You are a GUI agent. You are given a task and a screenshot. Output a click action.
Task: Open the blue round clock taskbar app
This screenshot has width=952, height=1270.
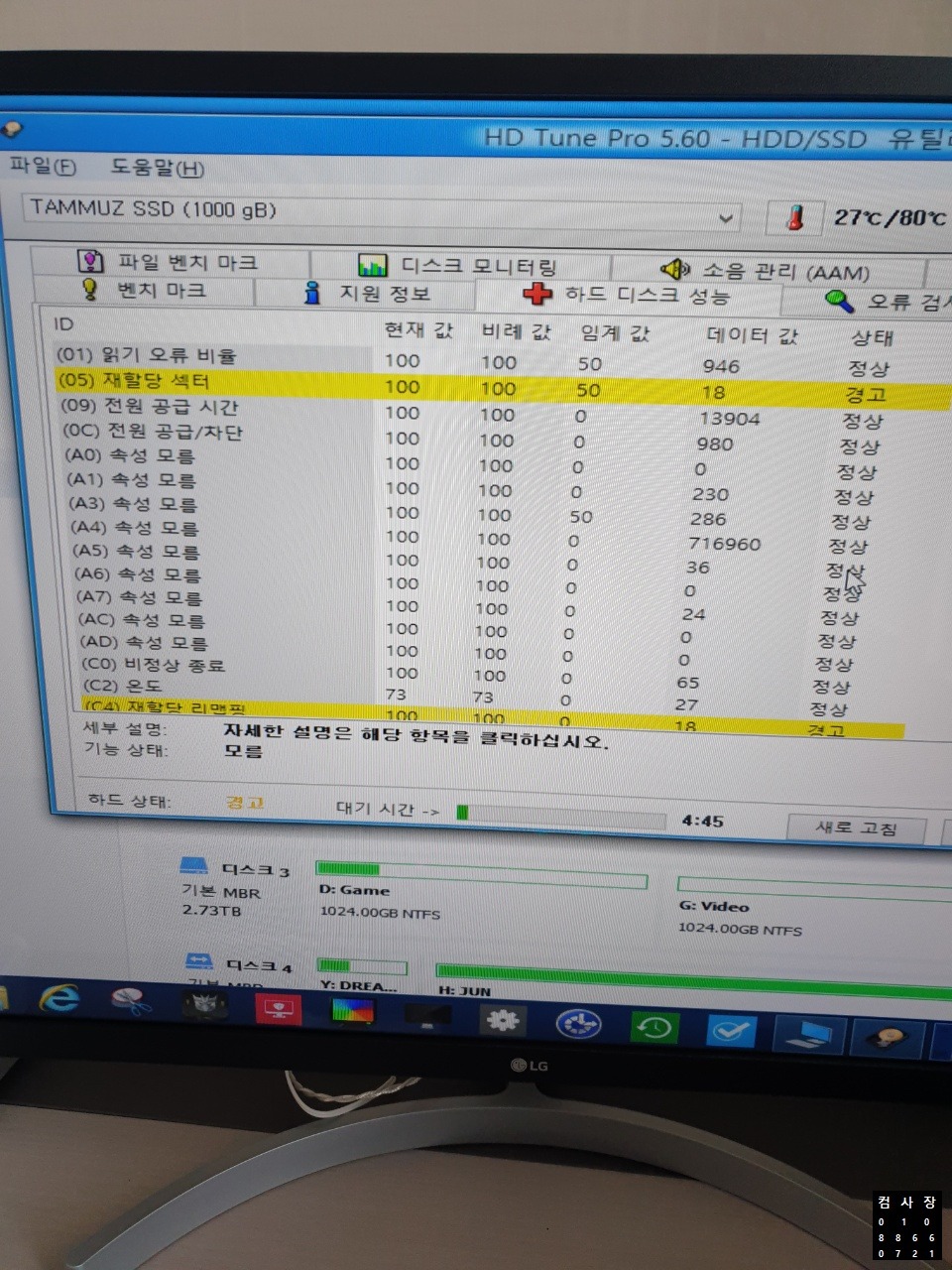[577, 1024]
